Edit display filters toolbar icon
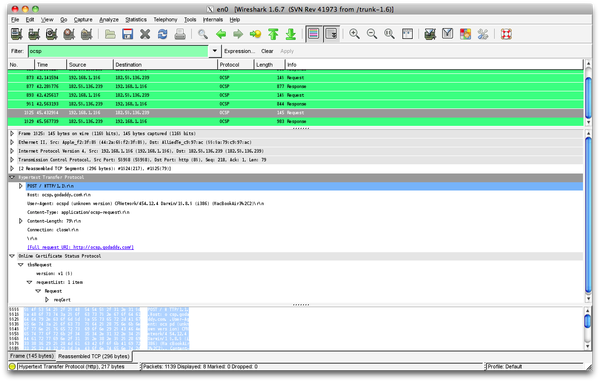This screenshot has width=600, height=382. 448,34
